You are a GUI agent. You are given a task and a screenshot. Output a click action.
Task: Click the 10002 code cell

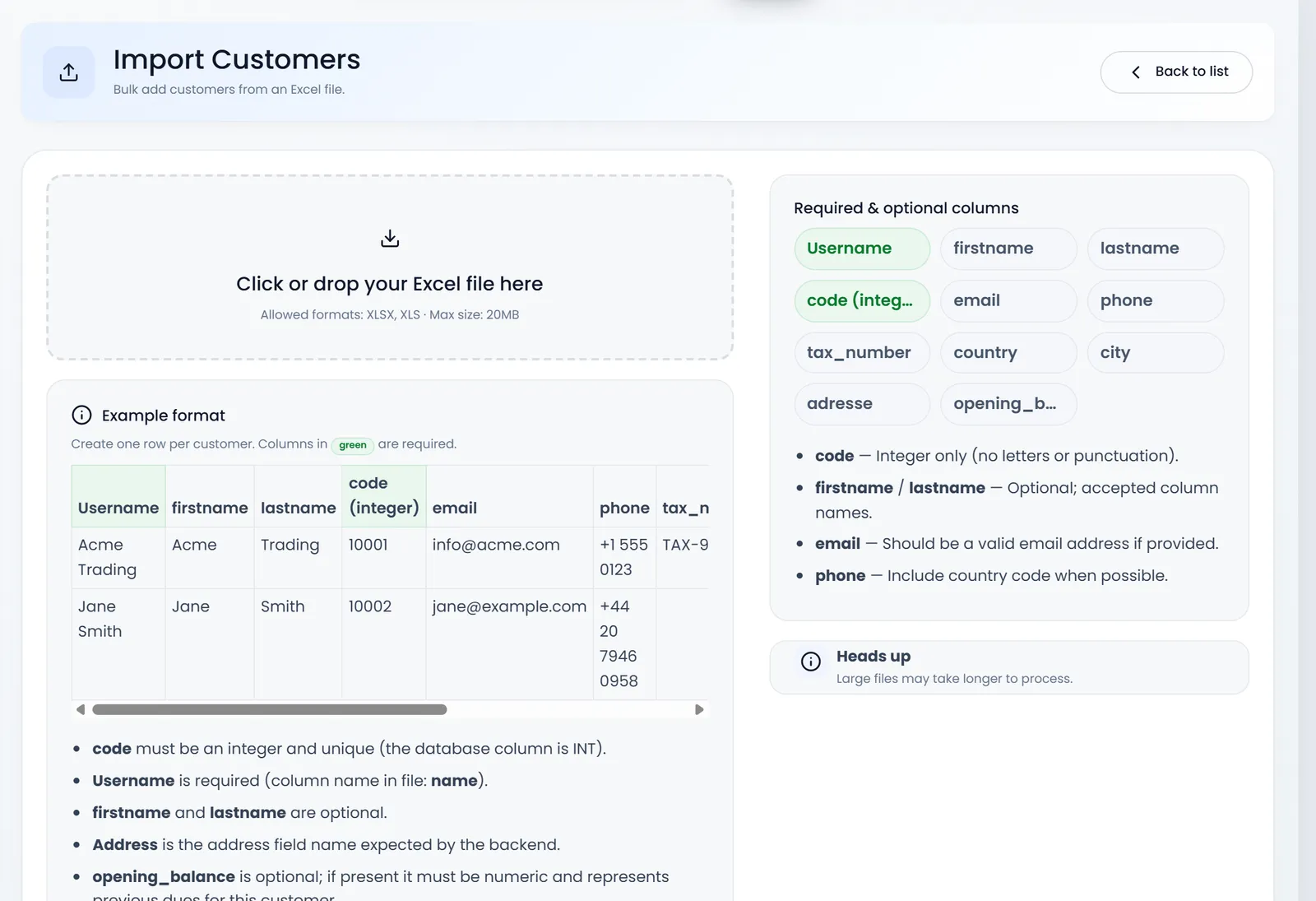point(384,644)
